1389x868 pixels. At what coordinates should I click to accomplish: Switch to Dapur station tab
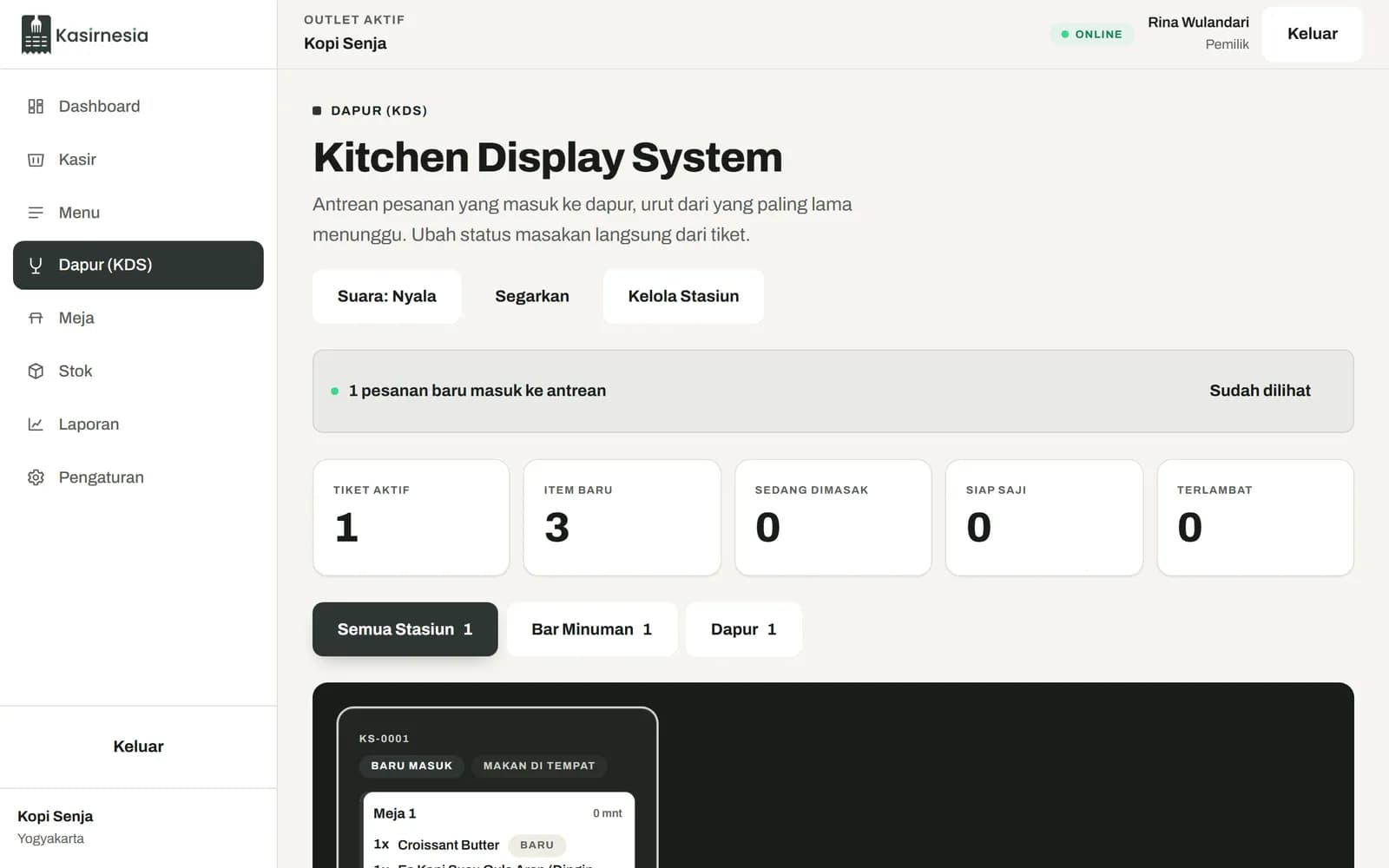tap(743, 629)
